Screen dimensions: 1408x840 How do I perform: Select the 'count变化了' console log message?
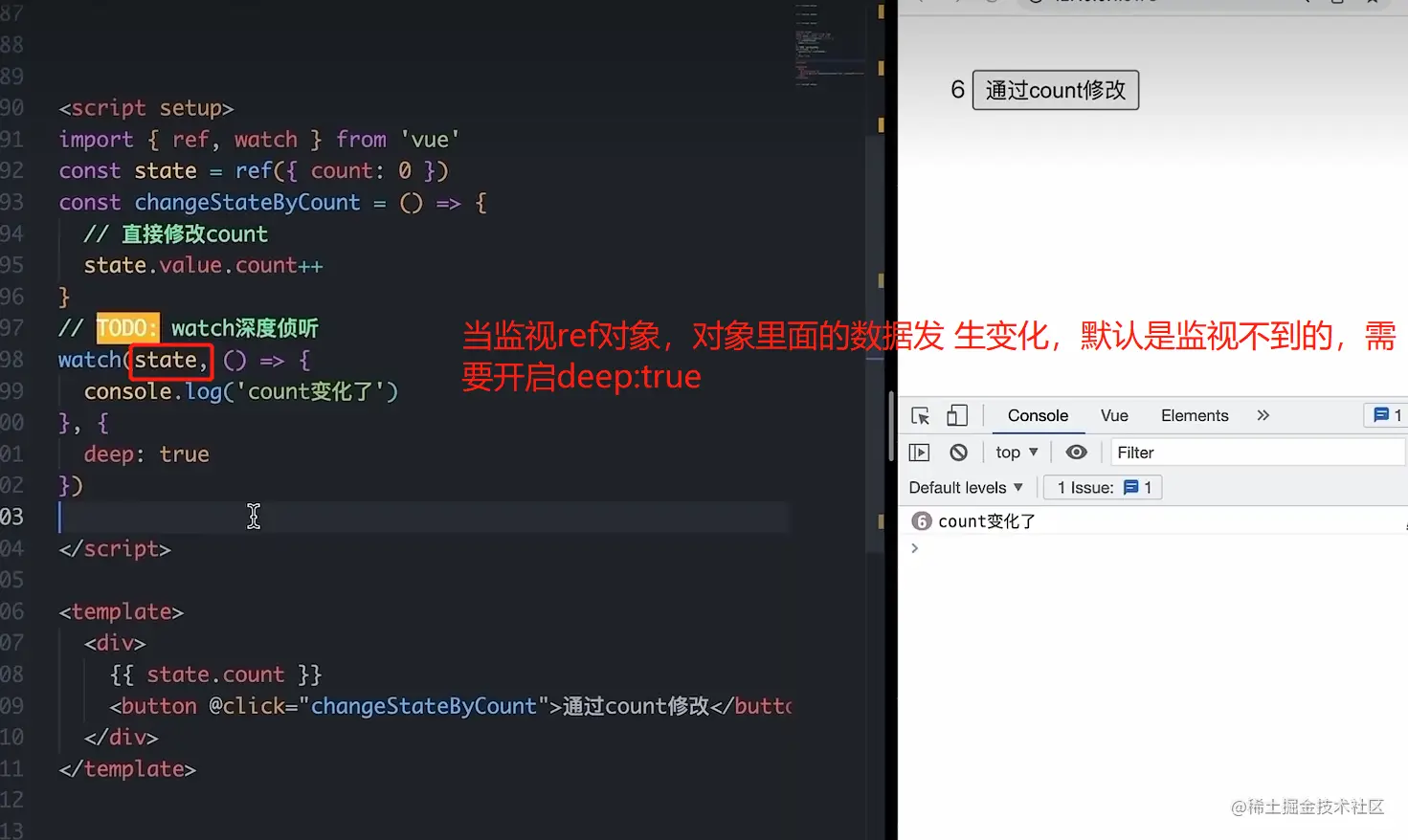pyautogui.click(x=987, y=521)
